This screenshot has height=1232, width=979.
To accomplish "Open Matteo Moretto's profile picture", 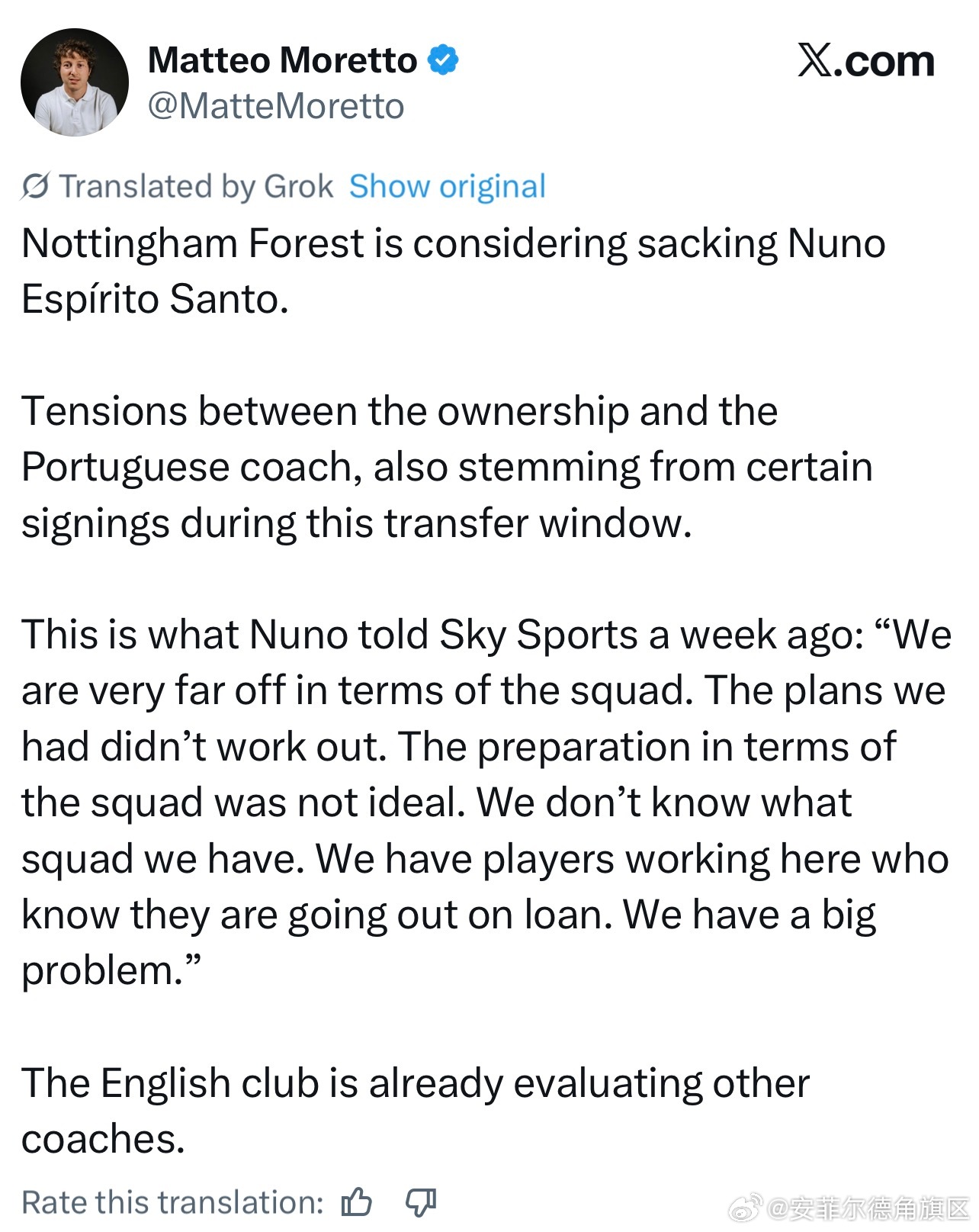I will click(x=75, y=82).
